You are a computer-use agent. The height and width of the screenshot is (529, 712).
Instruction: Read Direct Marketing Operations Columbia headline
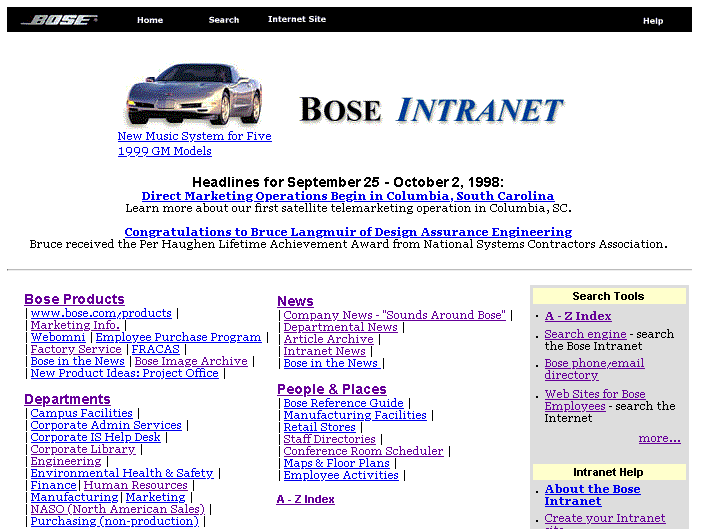347,196
